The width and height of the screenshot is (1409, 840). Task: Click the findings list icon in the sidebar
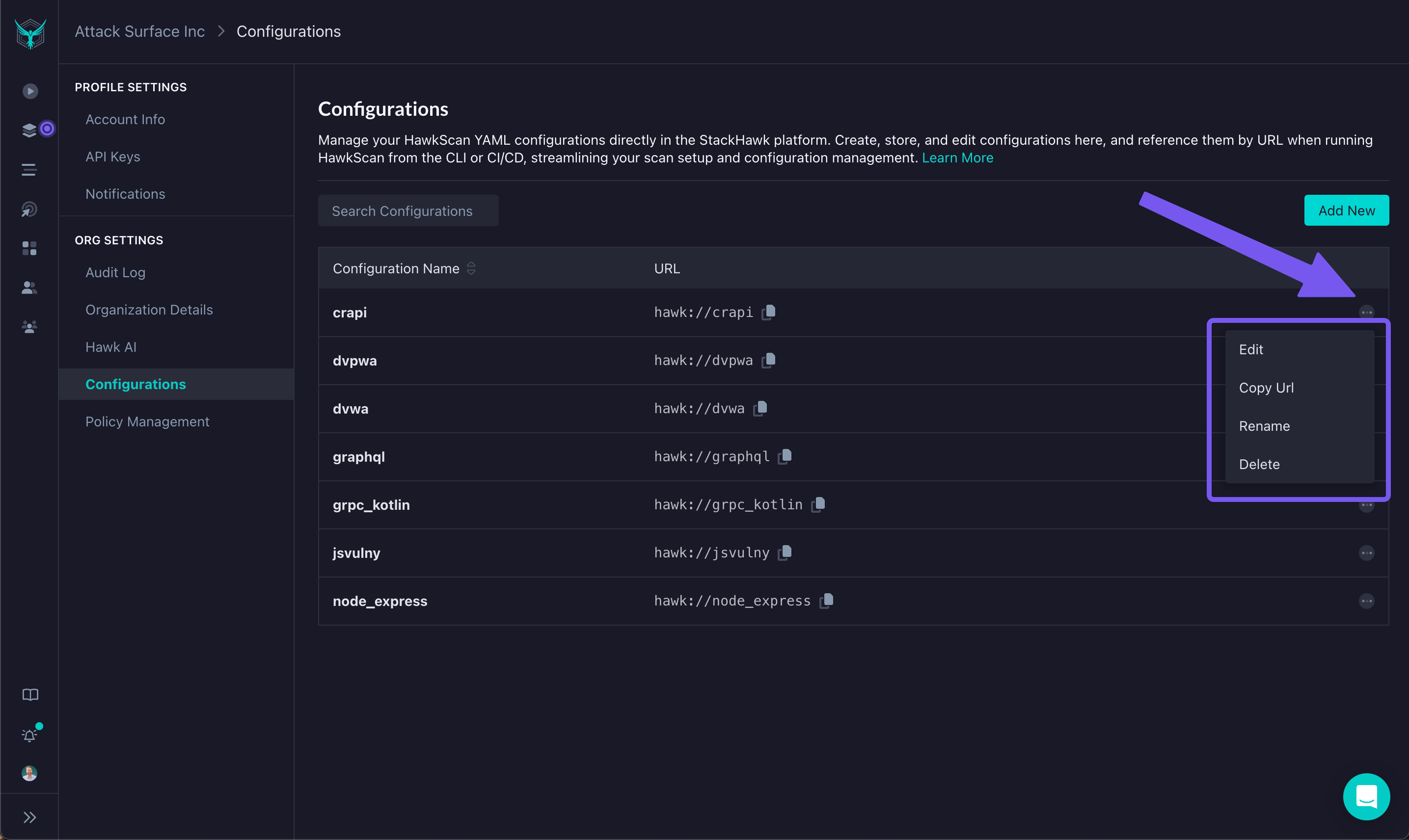pyautogui.click(x=29, y=169)
